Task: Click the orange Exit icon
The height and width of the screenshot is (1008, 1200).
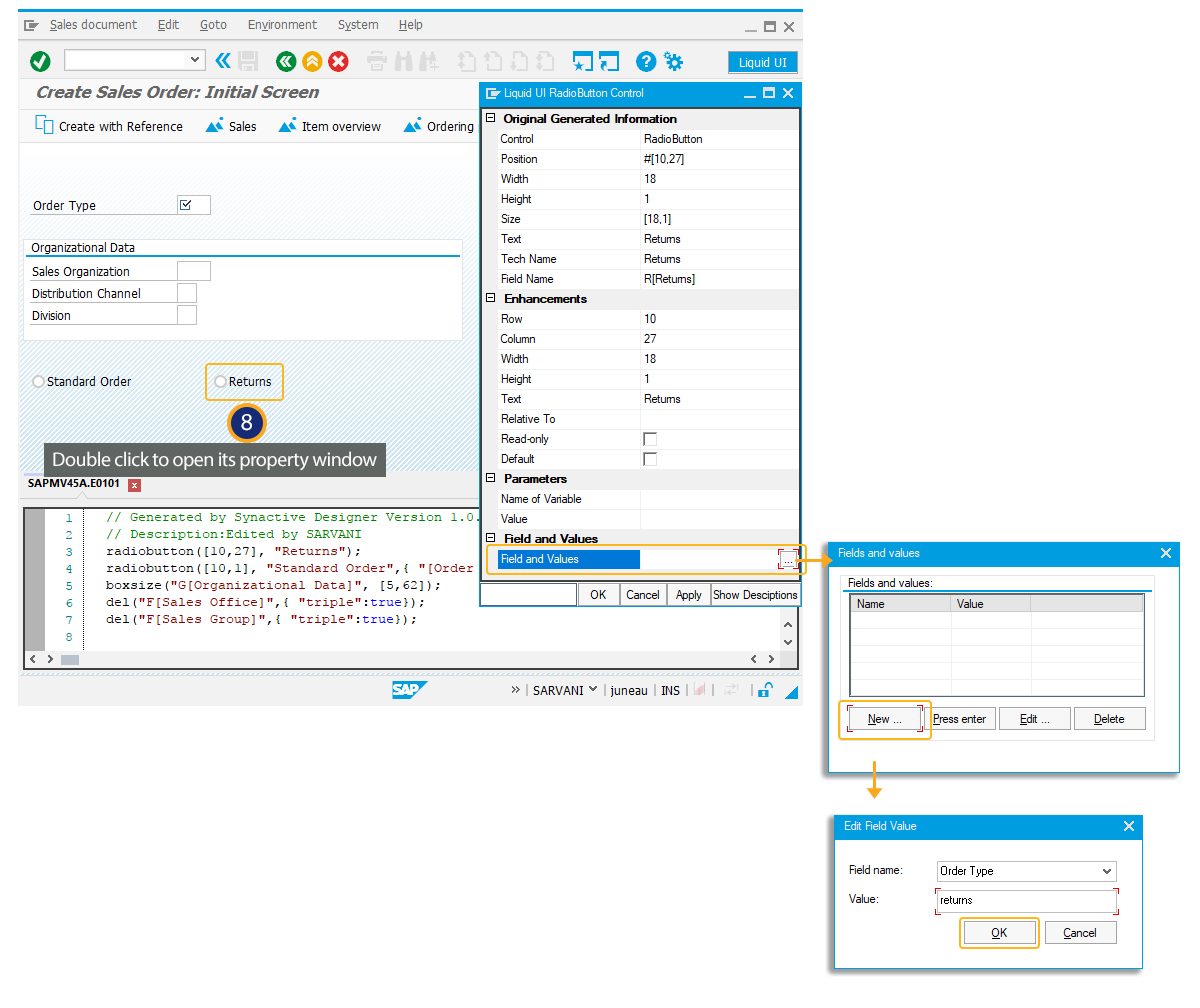Action: click(312, 62)
